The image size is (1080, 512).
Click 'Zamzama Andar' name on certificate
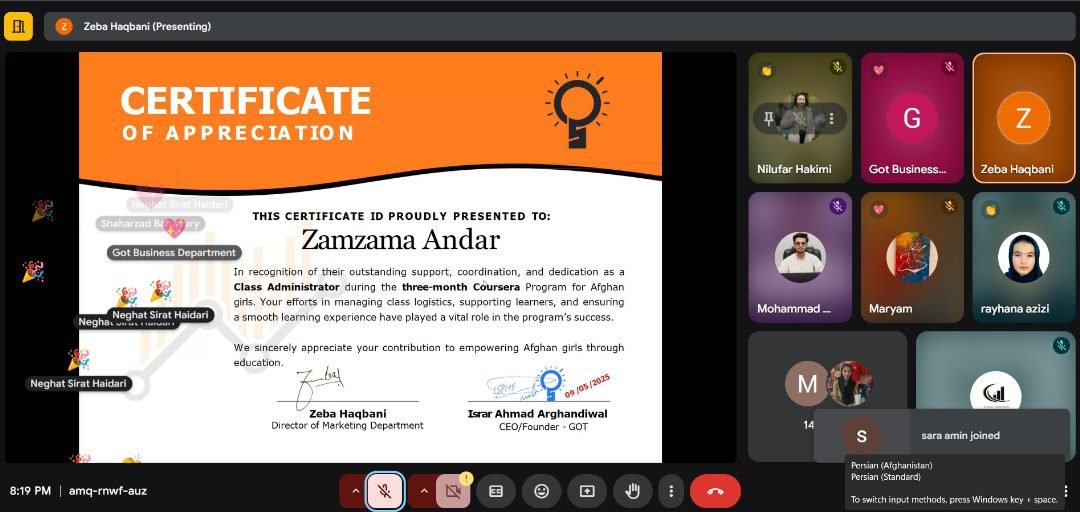[x=400, y=240]
